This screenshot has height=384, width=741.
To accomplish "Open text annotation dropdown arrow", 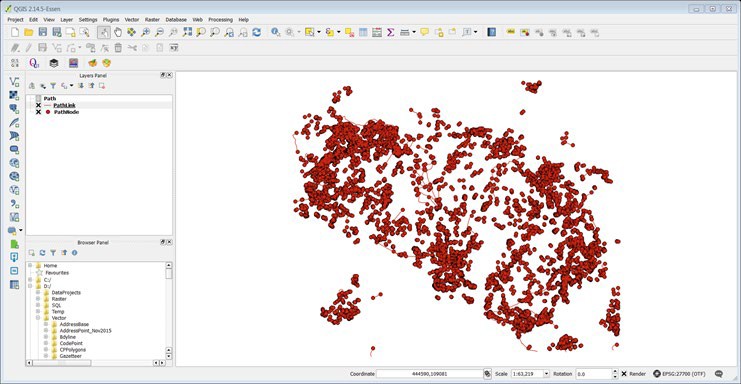I will point(475,32).
